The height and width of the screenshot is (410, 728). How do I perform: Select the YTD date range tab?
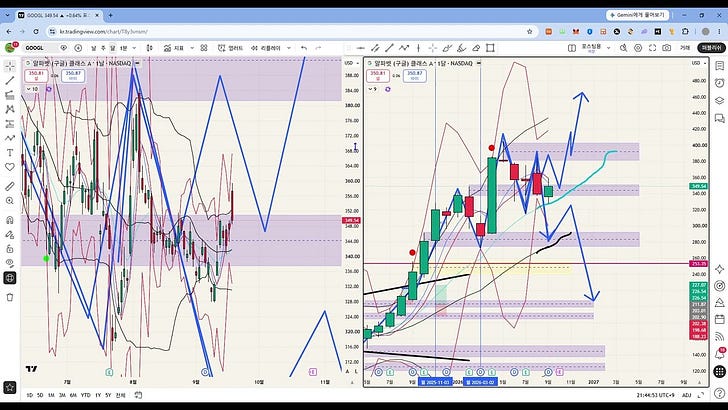pyautogui.click(x=85, y=395)
